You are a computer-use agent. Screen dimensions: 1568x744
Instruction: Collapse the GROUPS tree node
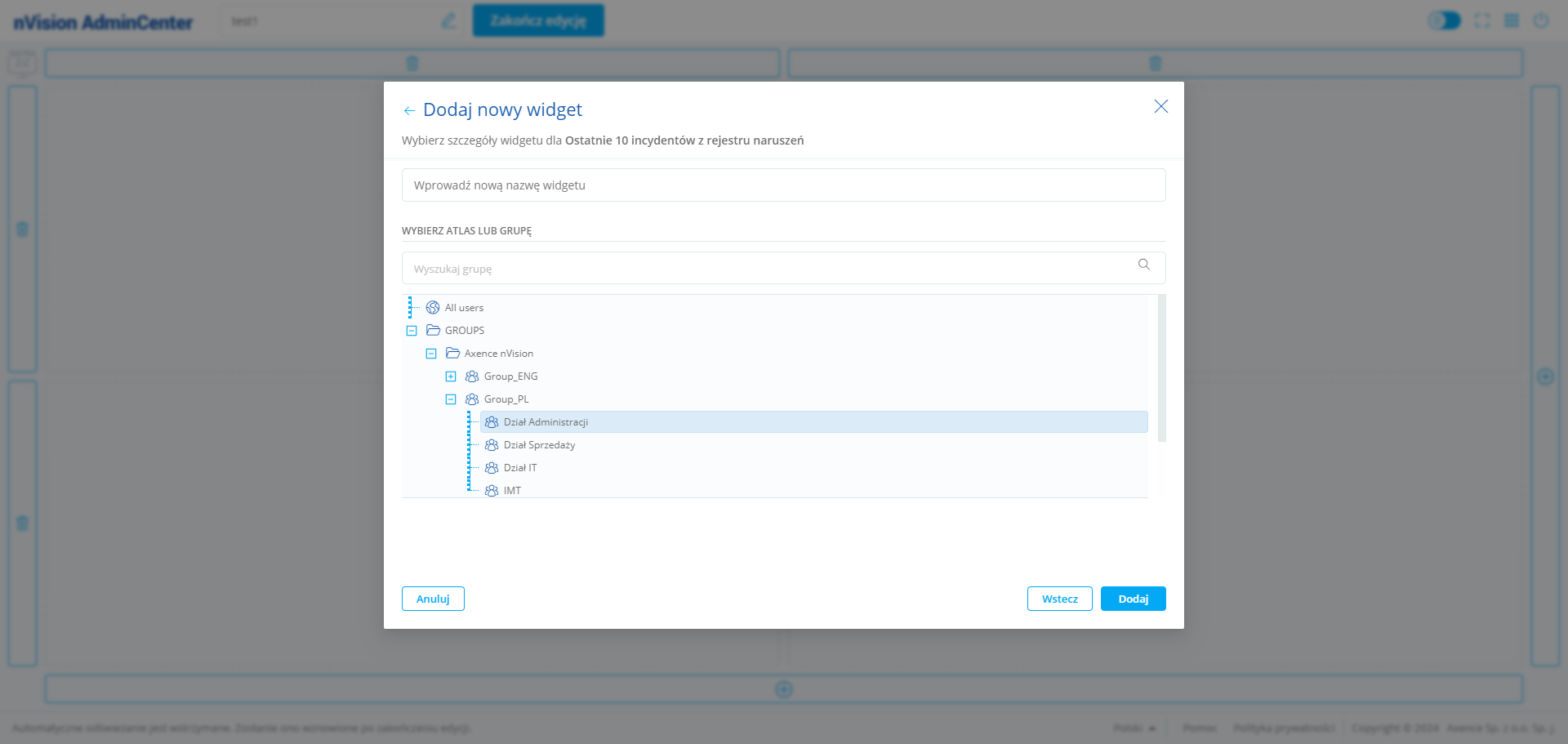[x=412, y=331]
